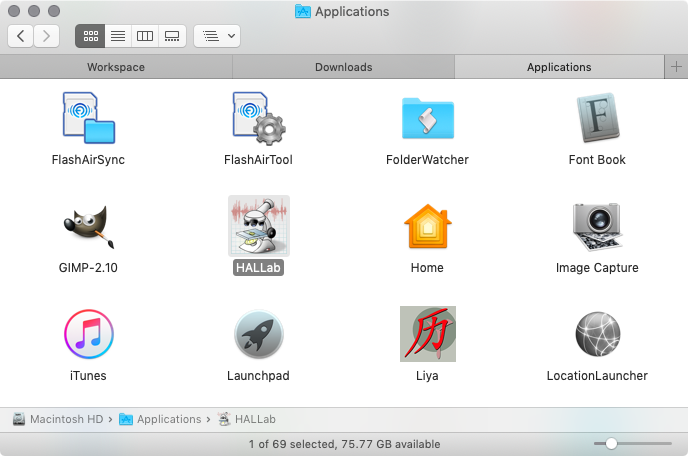Select the Font Book app icon

(x=597, y=118)
